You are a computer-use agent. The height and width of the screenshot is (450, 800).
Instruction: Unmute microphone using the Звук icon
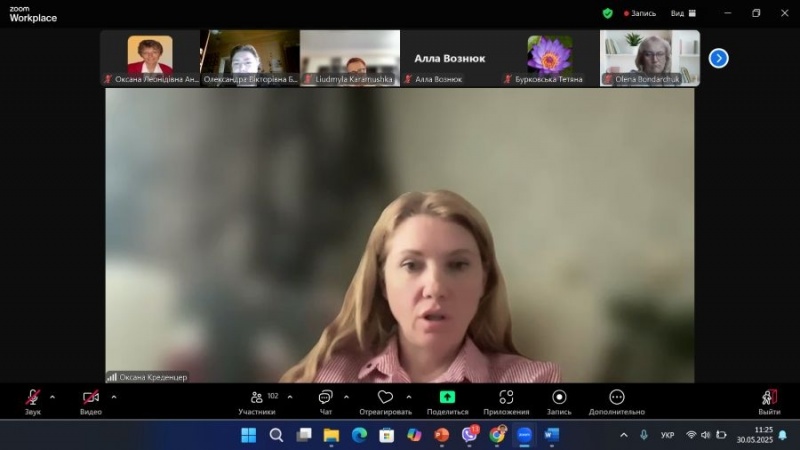click(x=32, y=398)
